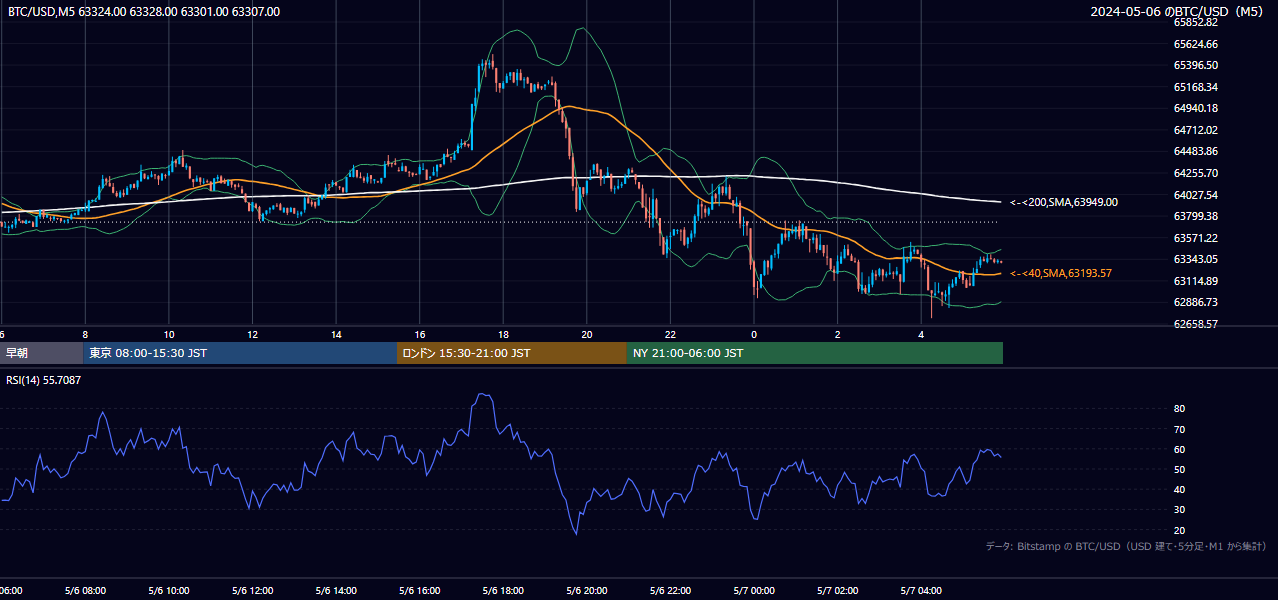
Task: Select the NY 21:00-06:00 JST session bar
Action: (x=815, y=353)
